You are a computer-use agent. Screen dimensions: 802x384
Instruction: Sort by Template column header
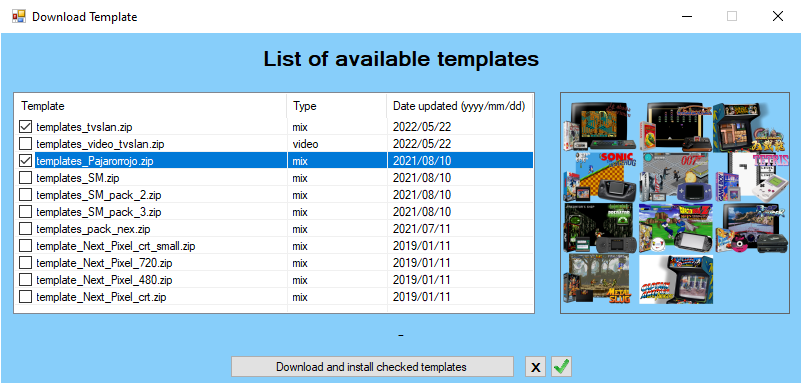tap(150, 106)
